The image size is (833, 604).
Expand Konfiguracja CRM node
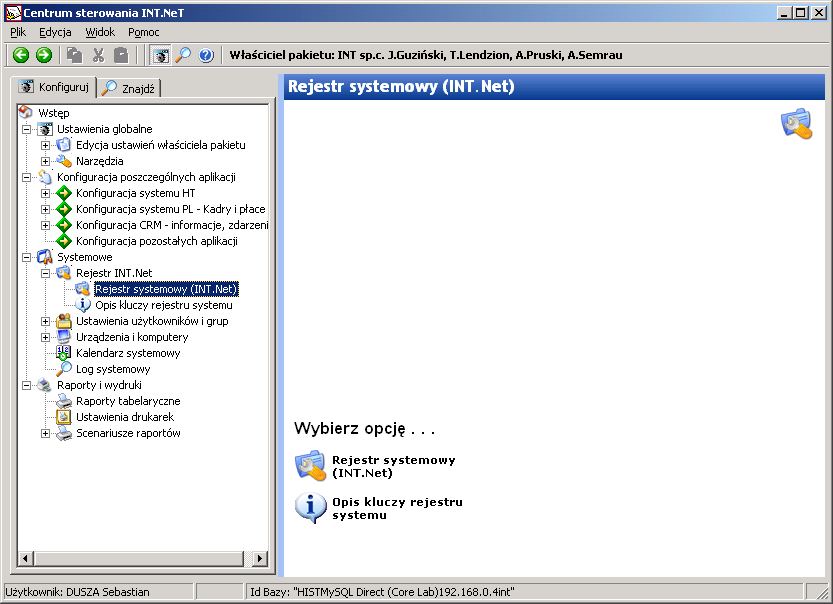click(45, 225)
